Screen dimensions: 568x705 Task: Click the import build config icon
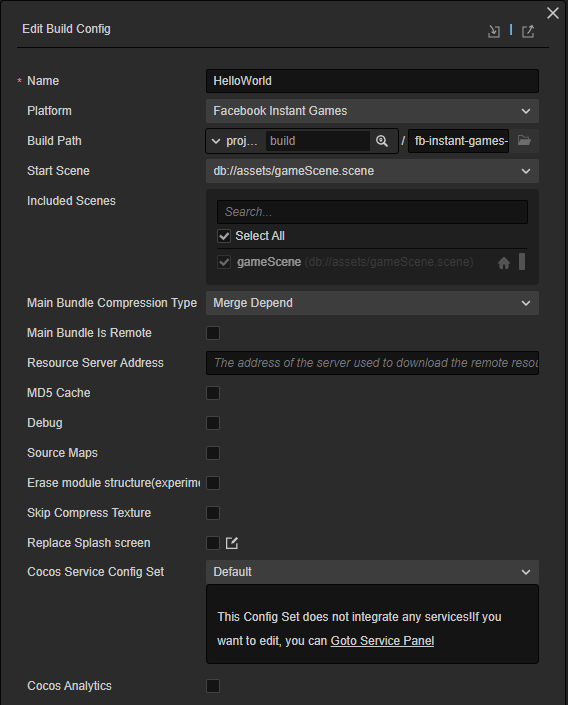(x=494, y=31)
